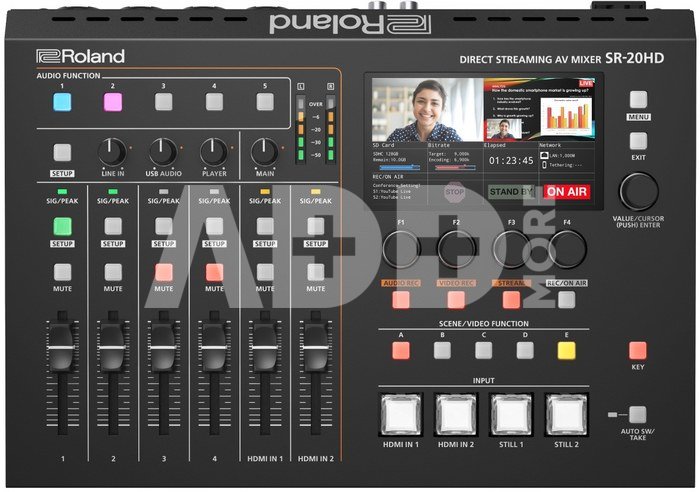Click the channel 2 fader cap
Screen dimensions: 700x492
click(113, 346)
